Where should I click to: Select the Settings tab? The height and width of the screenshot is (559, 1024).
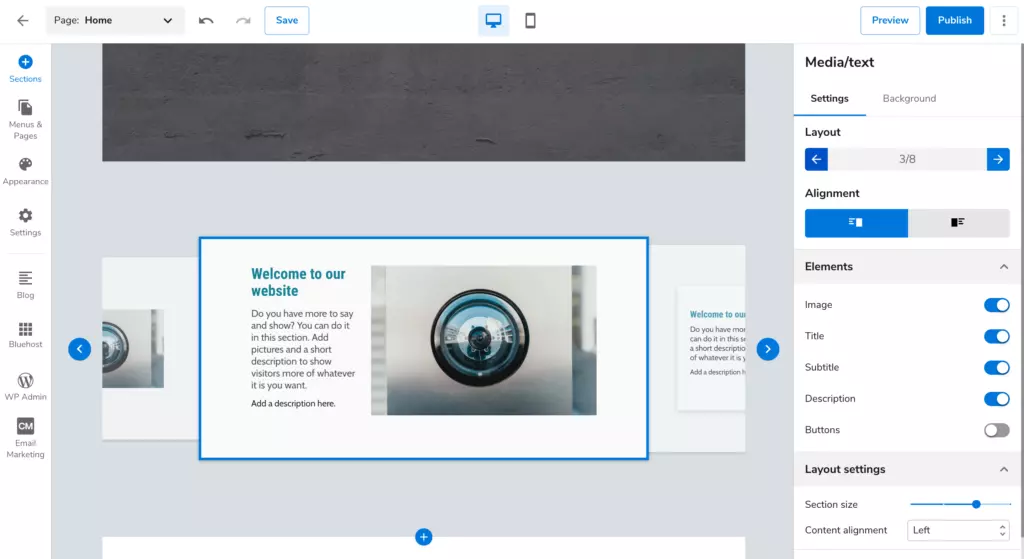[x=829, y=99]
